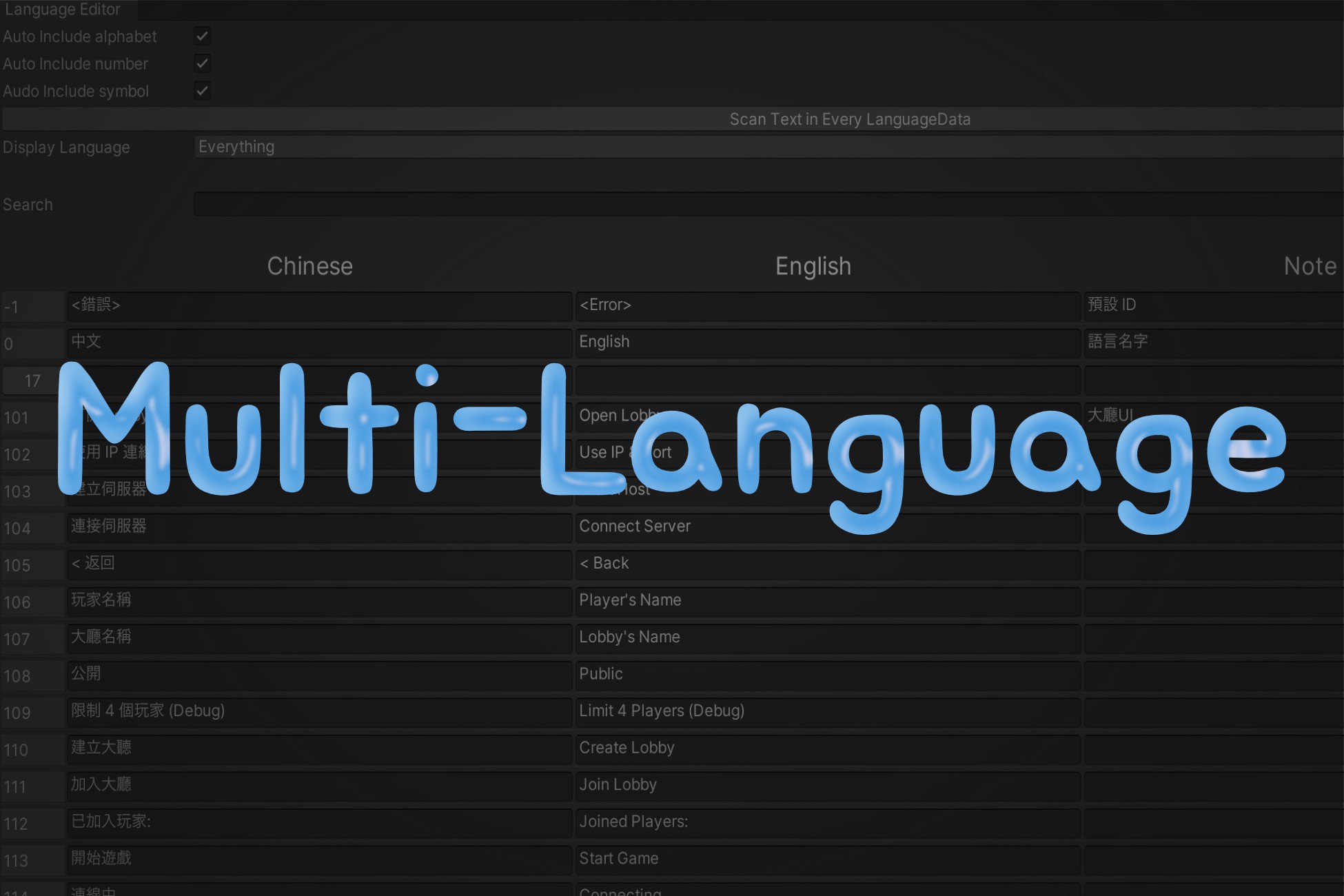
Task: Click the Connect Server English translation cell
Action: click(x=827, y=527)
